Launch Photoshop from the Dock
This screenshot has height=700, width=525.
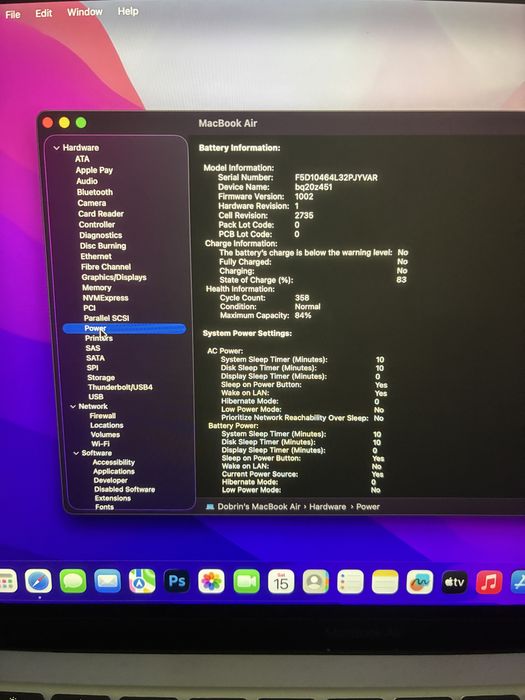[177, 581]
